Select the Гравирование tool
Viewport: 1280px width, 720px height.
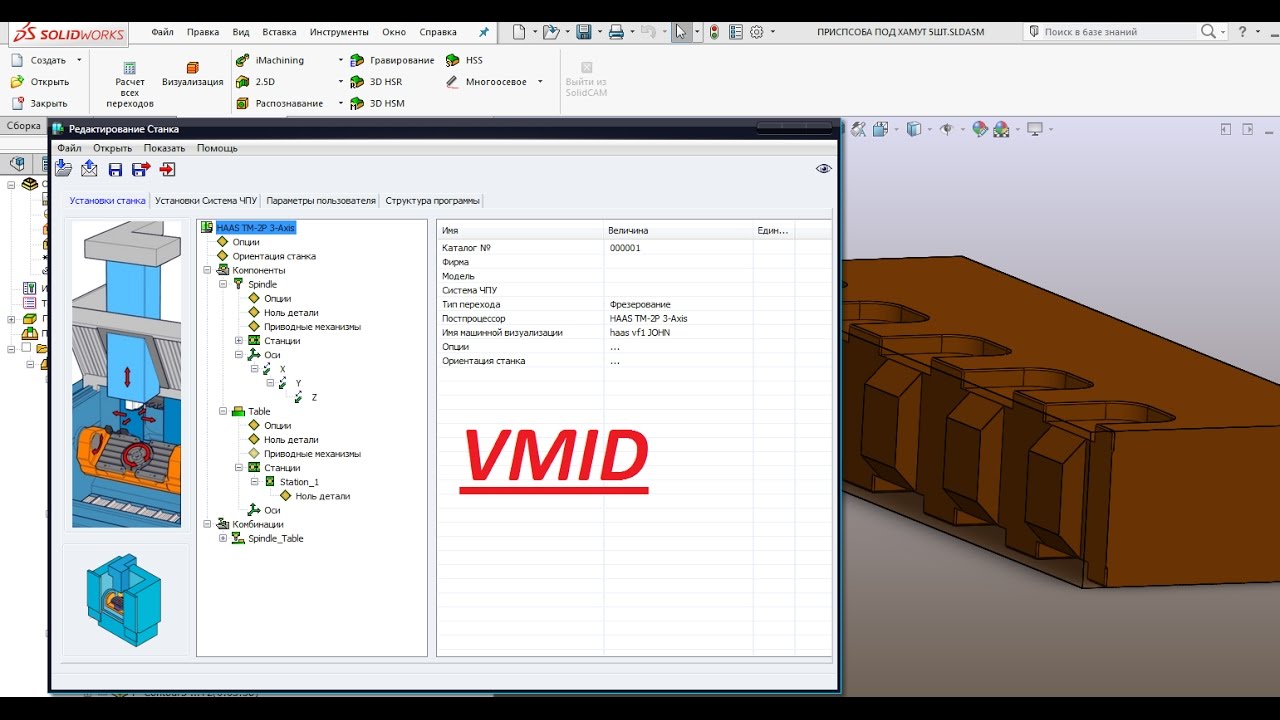click(392, 60)
